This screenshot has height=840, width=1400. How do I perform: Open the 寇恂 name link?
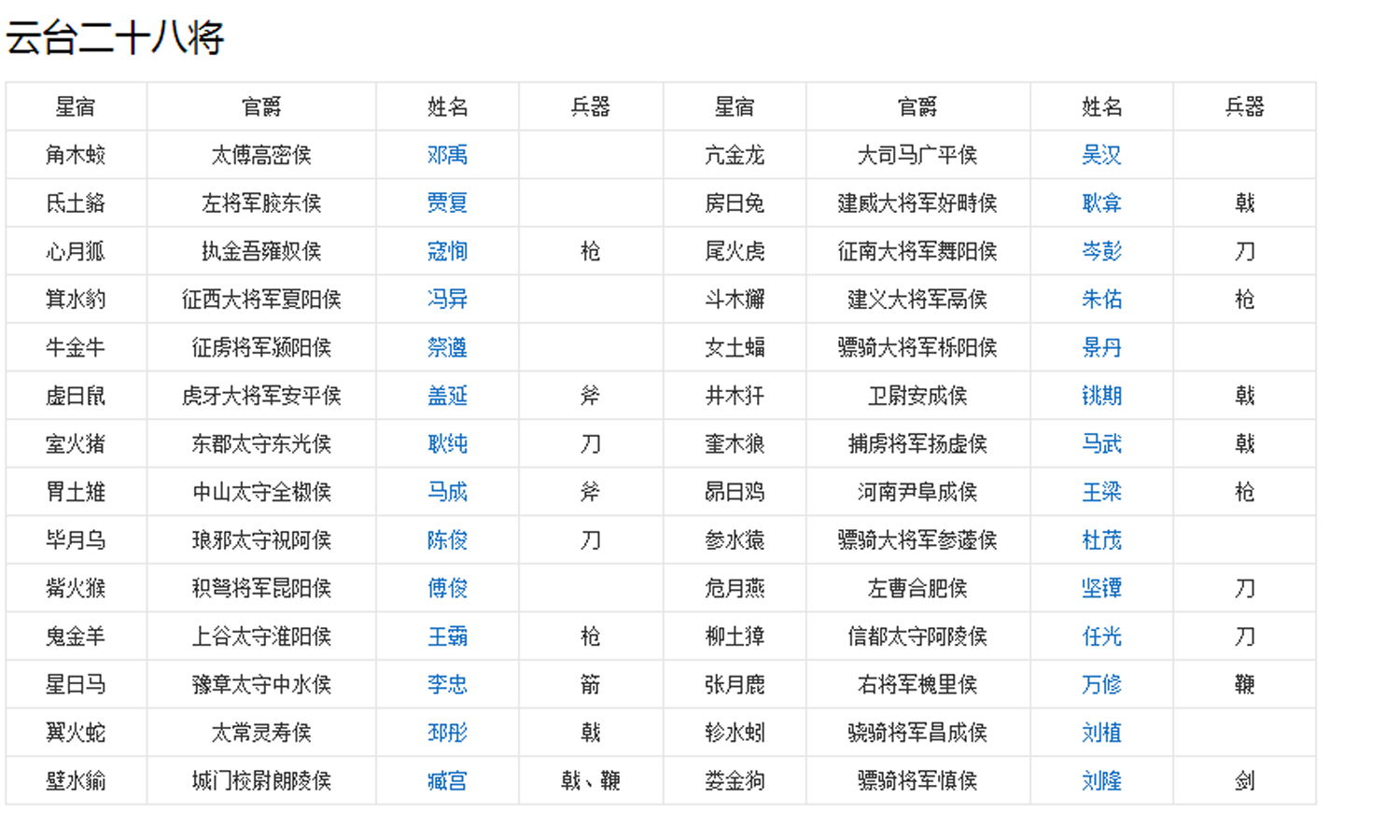[x=447, y=251]
